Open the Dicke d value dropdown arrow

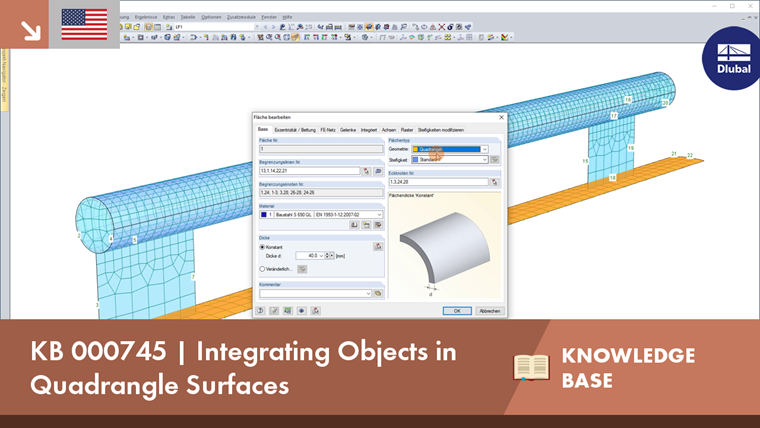coord(321,256)
